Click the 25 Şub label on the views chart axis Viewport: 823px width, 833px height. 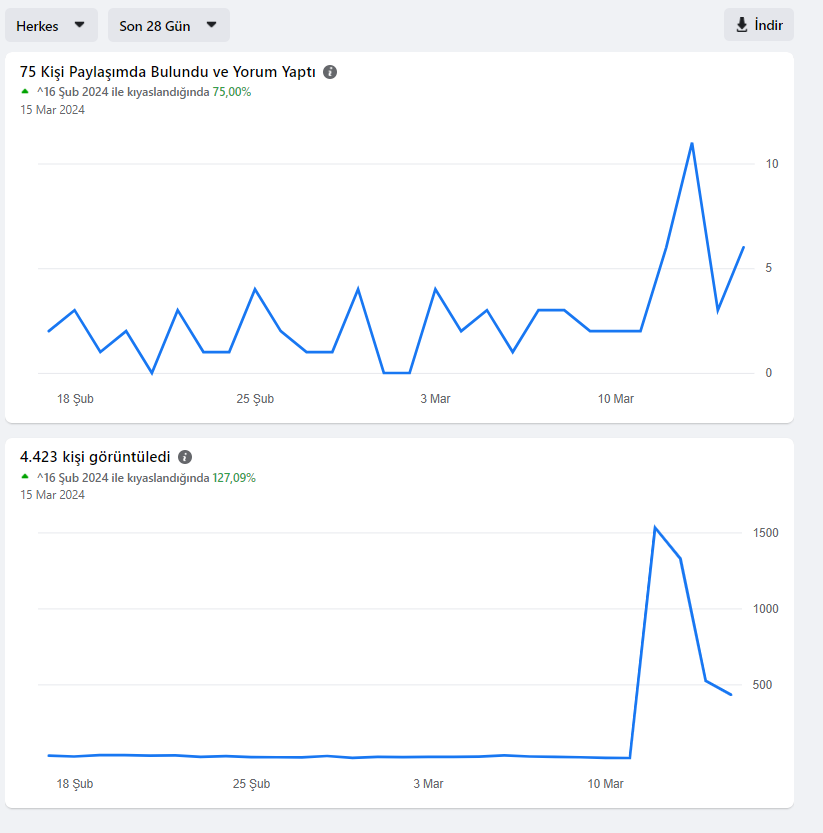pos(251,784)
